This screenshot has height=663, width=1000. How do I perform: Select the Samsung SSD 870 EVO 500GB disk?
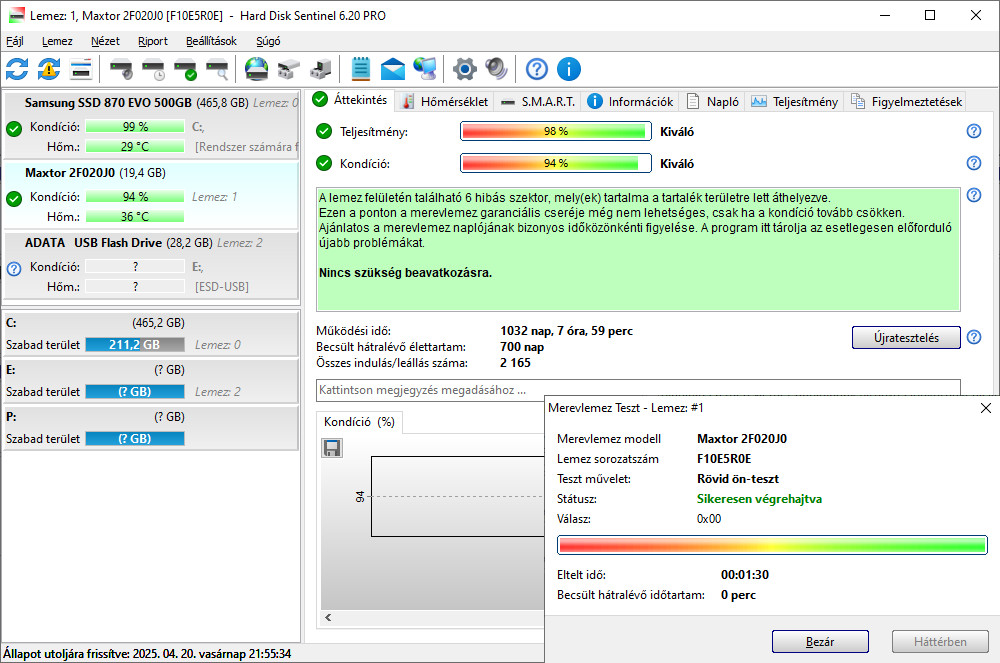point(151,126)
